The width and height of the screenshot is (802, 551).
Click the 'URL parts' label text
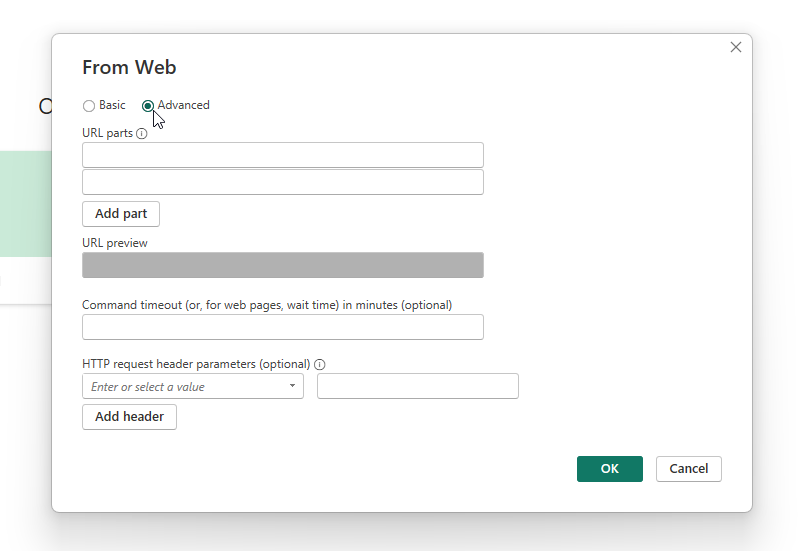click(x=107, y=133)
